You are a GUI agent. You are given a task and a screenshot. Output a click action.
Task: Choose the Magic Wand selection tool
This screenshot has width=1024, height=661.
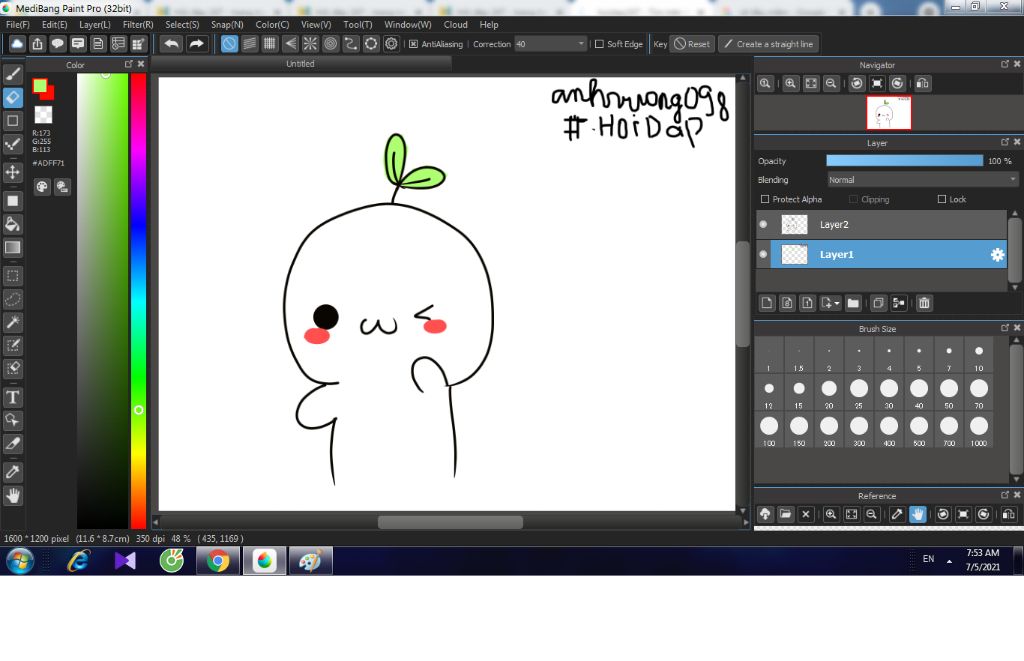click(13, 322)
